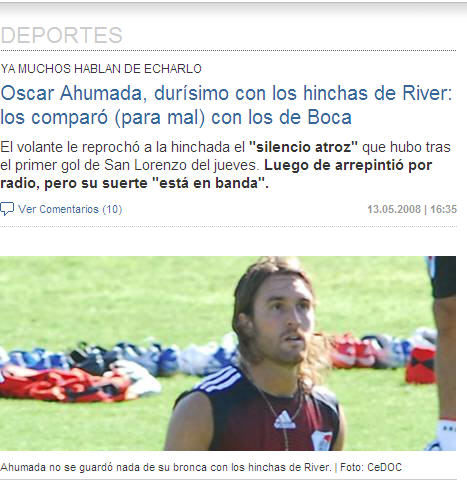The height and width of the screenshot is (480, 467).
Task: Click the River Plate crest on the shirt
Action: click(322, 440)
